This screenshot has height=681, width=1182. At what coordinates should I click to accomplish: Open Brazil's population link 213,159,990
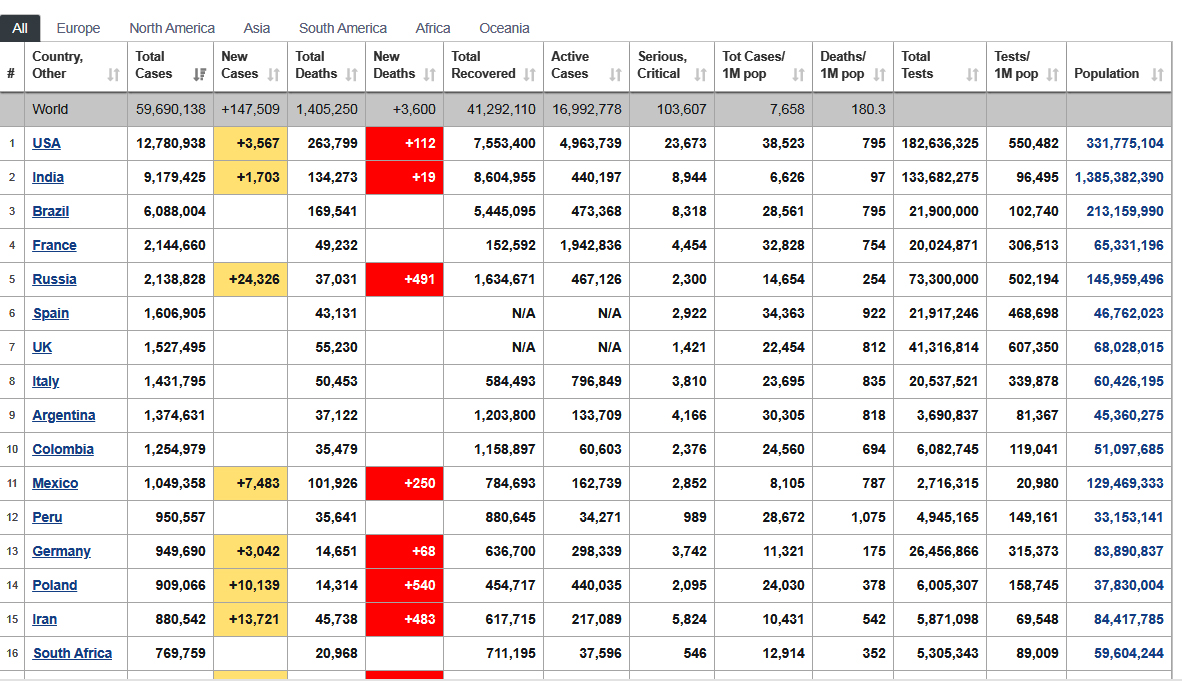pyautogui.click(x=1124, y=211)
